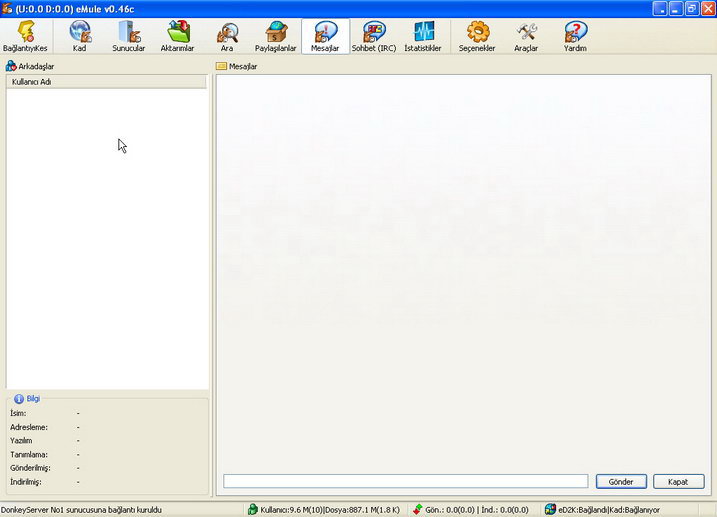
Task: Click the Bilgi info icon
Action: (18, 399)
